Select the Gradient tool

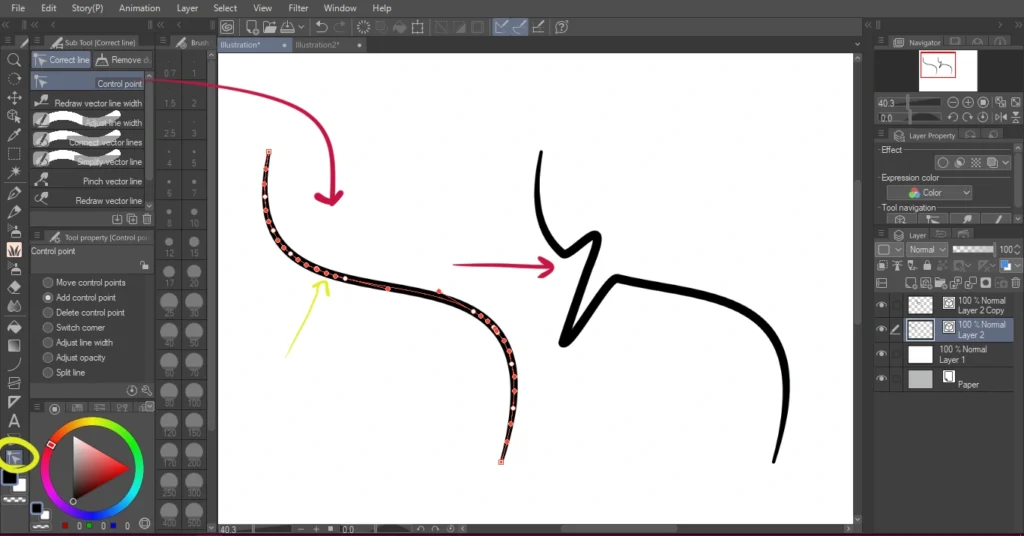pyautogui.click(x=14, y=345)
